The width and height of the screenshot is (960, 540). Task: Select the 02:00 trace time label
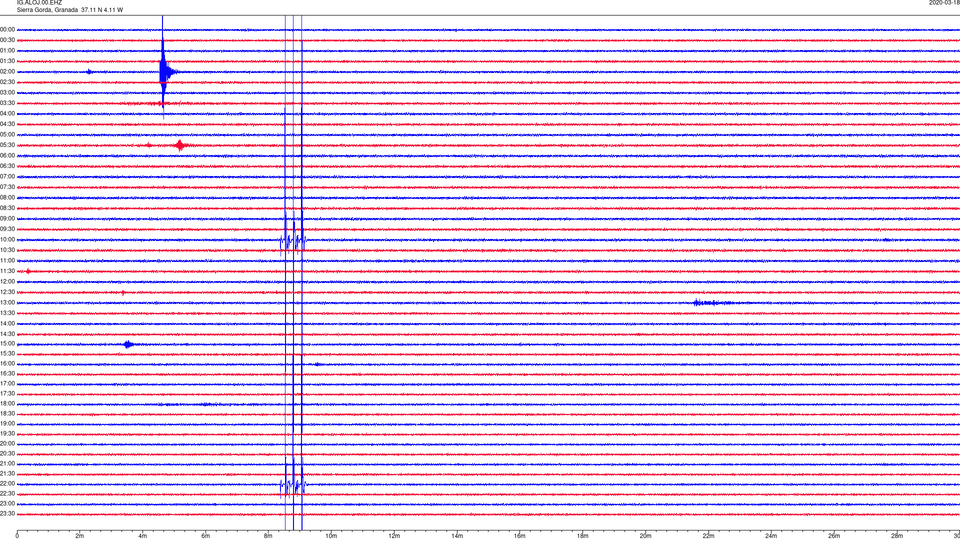[x=7, y=72]
